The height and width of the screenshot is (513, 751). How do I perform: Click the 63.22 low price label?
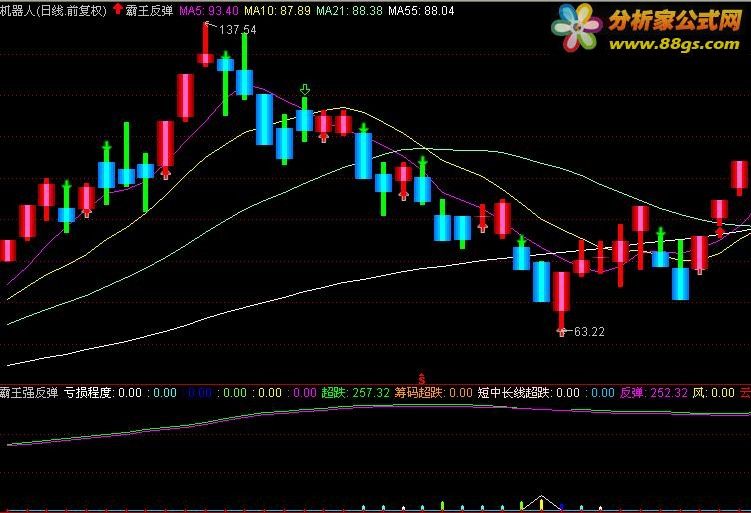[589, 331]
